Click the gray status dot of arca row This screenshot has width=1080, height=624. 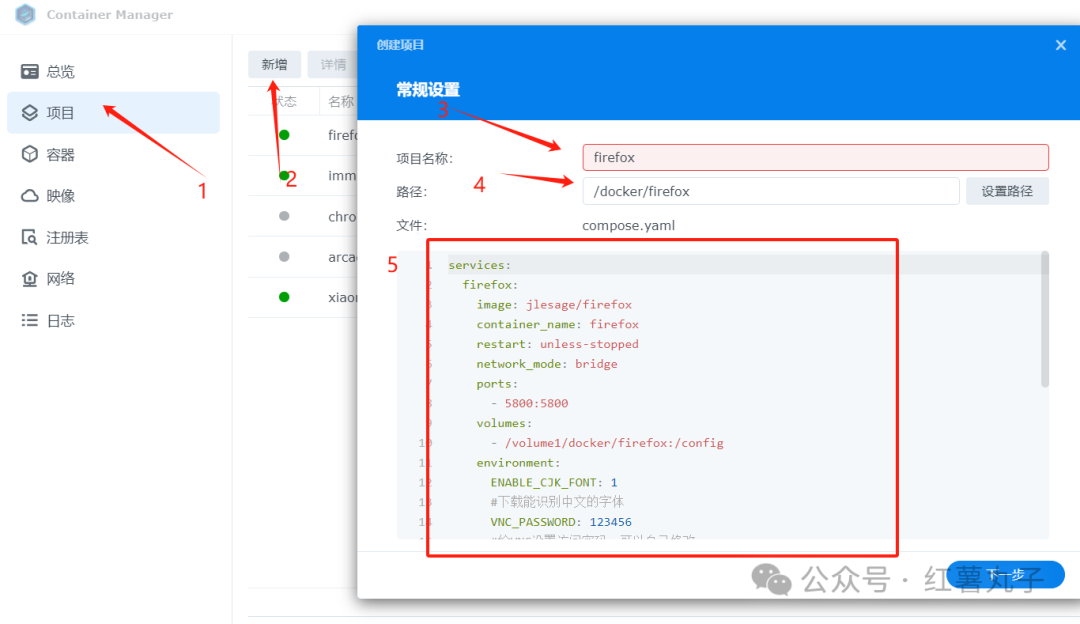(284, 257)
